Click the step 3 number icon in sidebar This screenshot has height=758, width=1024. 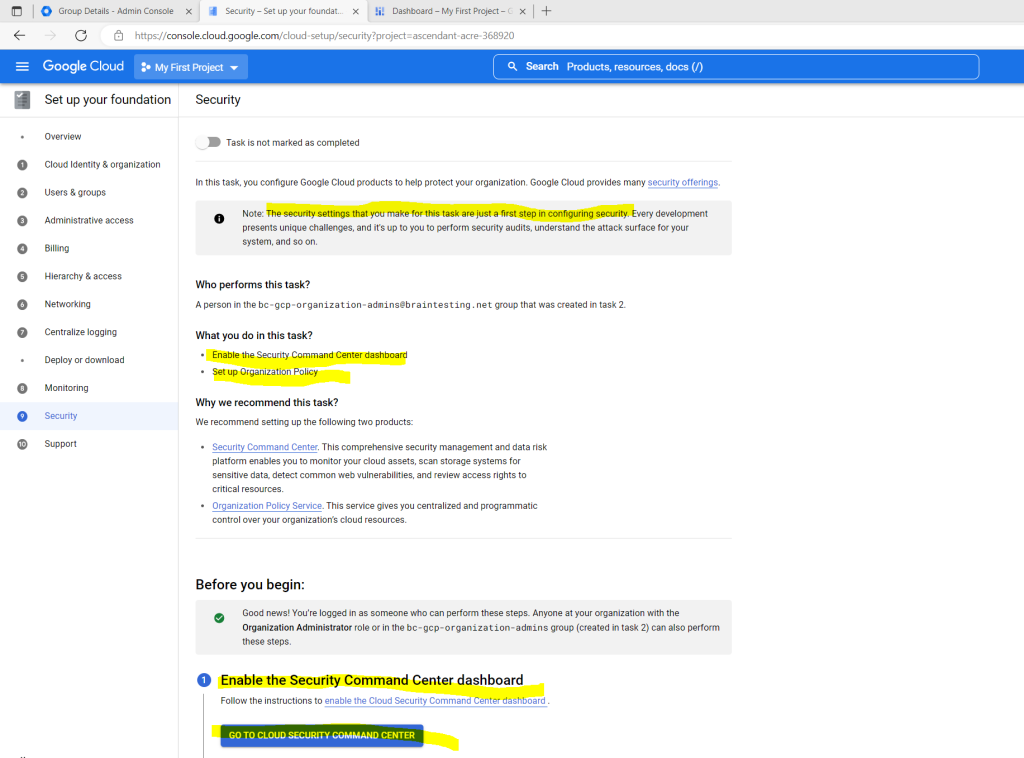point(22,221)
